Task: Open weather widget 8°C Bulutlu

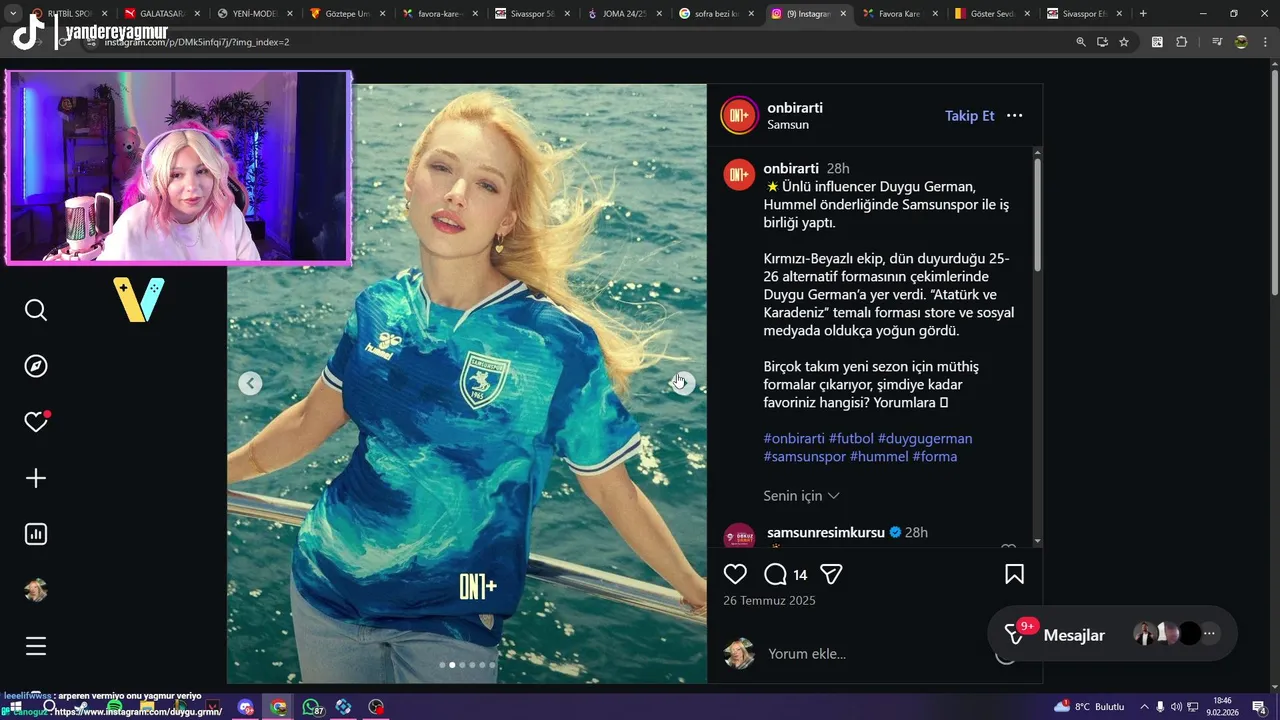Action: point(1088,707)
